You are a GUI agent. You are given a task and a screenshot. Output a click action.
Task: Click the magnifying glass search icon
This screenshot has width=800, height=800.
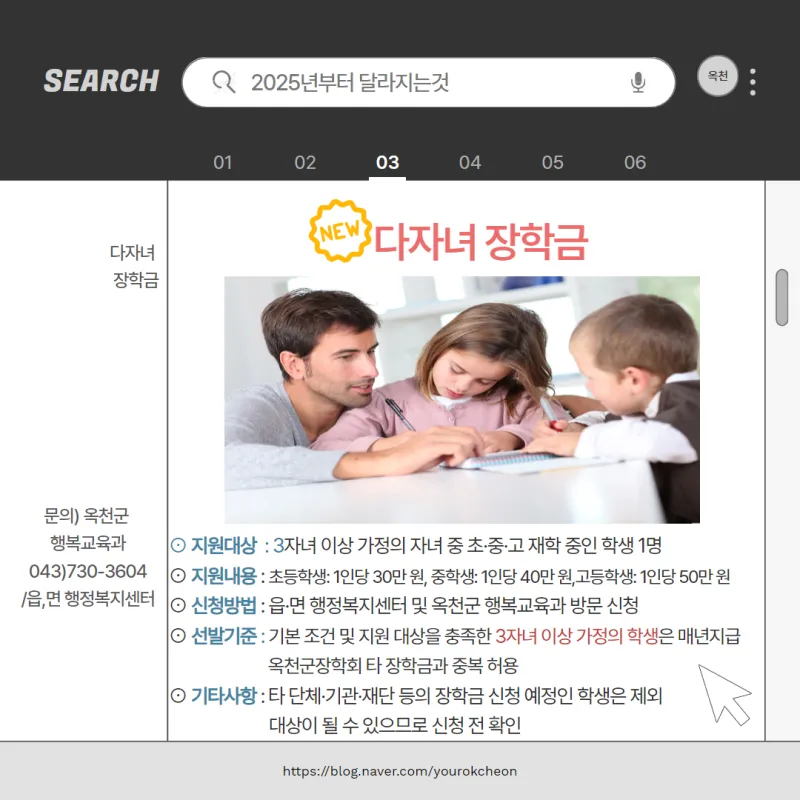click(224, 82)
